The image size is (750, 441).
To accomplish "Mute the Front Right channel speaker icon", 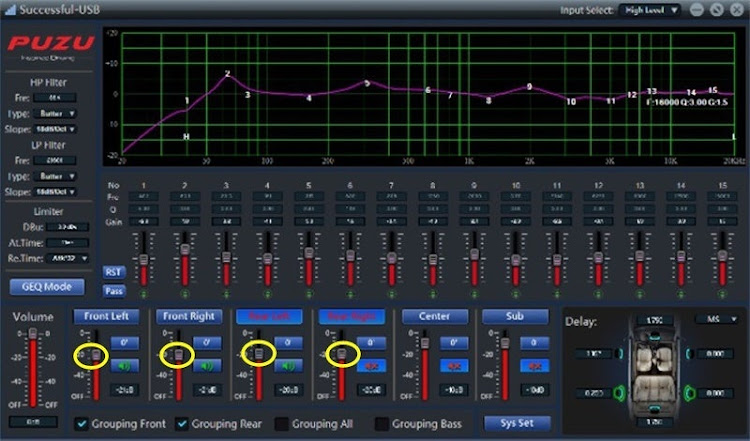I will 207,366.
